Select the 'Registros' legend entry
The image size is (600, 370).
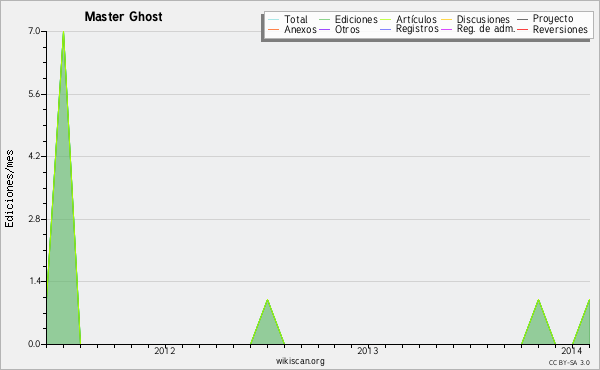pyautogui.click(x=417, y=29)
